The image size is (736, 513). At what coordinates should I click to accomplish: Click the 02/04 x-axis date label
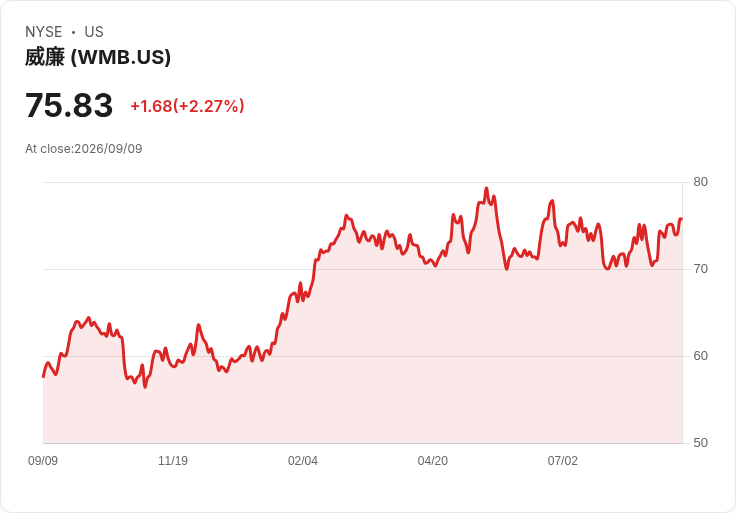pyautogui.click(x=303, y=461)
